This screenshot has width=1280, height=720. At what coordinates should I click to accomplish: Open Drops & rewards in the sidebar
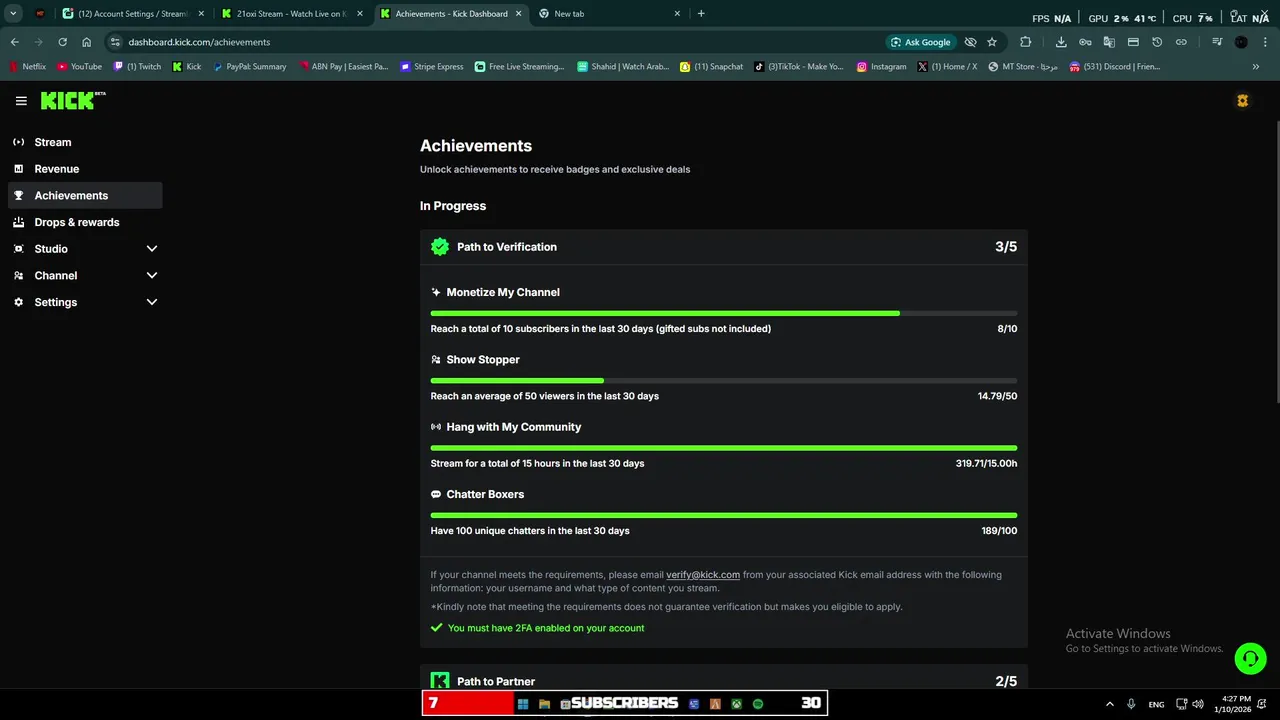[x=85, y=222]
